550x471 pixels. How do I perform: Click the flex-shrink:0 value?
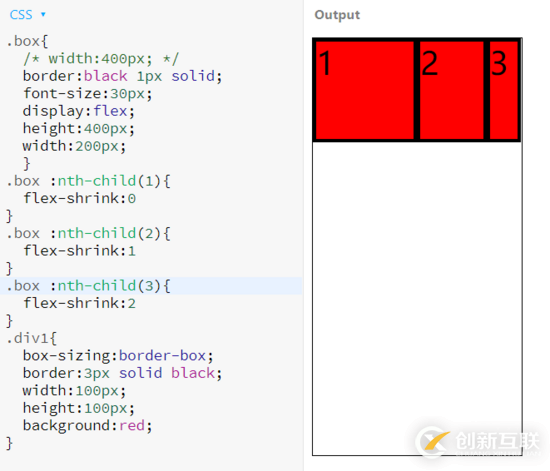pos(132,199)
